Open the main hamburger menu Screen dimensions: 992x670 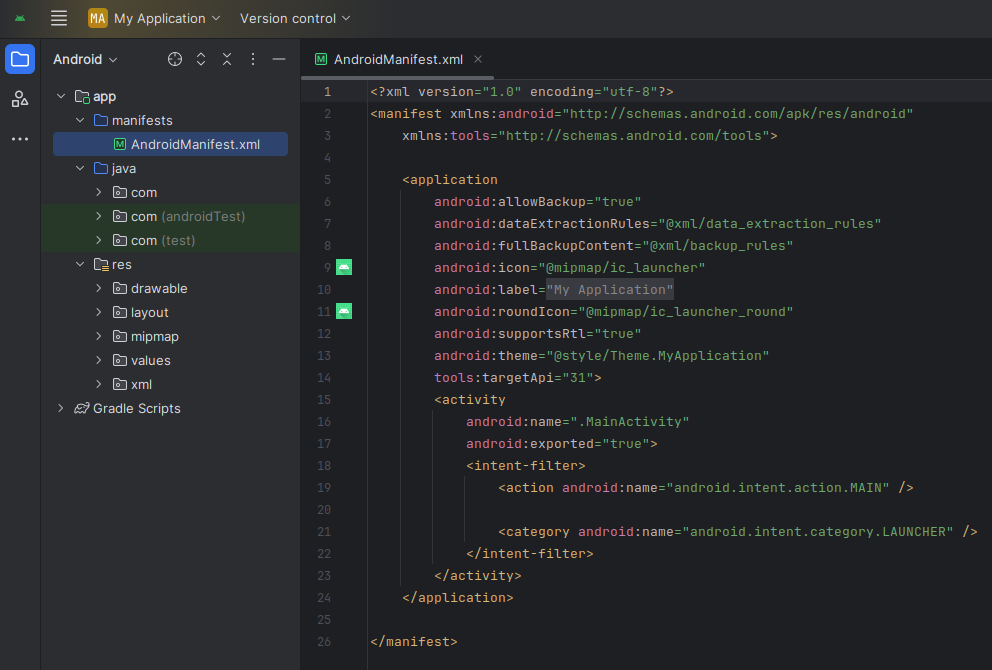tap(59, 18)
